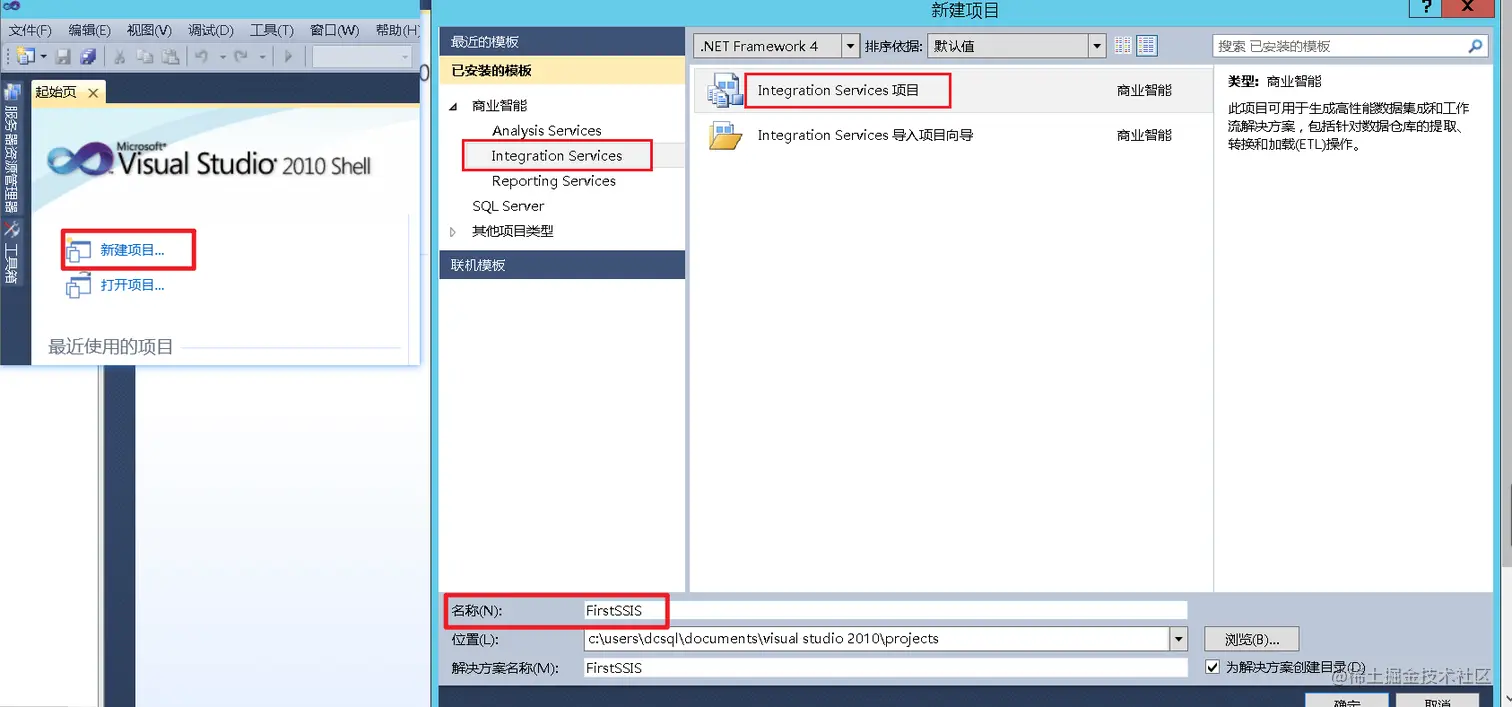Select the 商业智能 tree item
Image resolution: width=1512 pixels, height=707 pixels.
(499, 106)
